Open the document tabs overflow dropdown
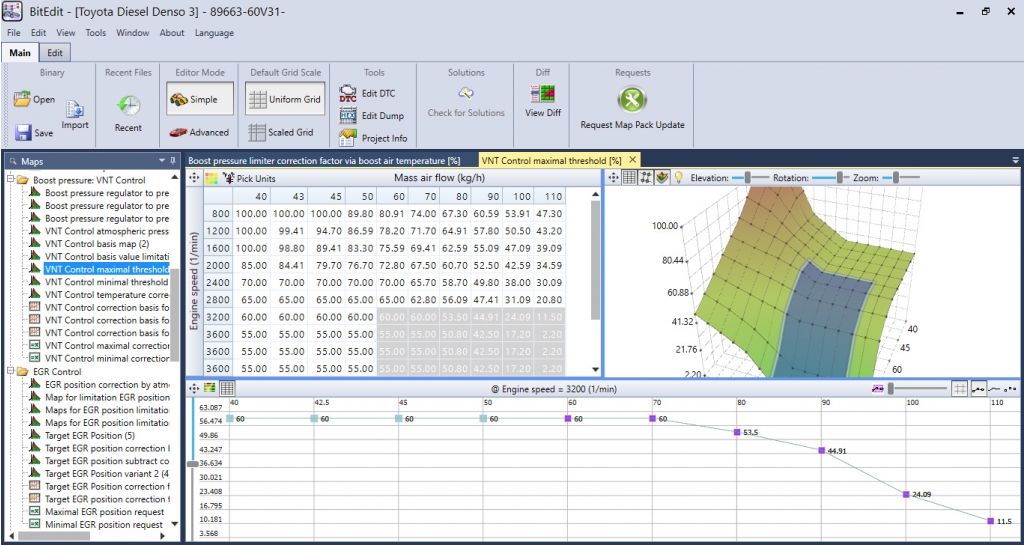The image size is (1024, 545). [1016, 160]
